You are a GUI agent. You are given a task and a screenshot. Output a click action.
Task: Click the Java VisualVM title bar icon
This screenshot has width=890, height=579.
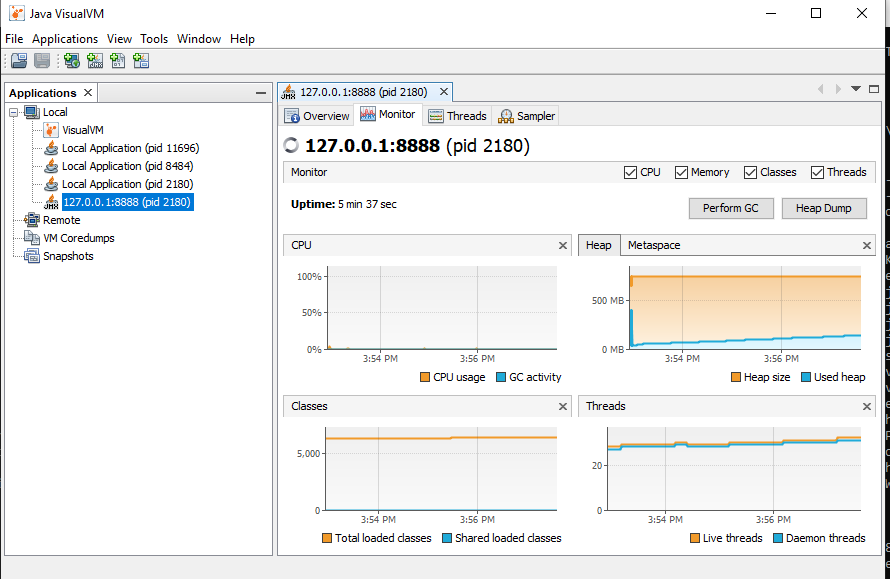click(17, 13)
